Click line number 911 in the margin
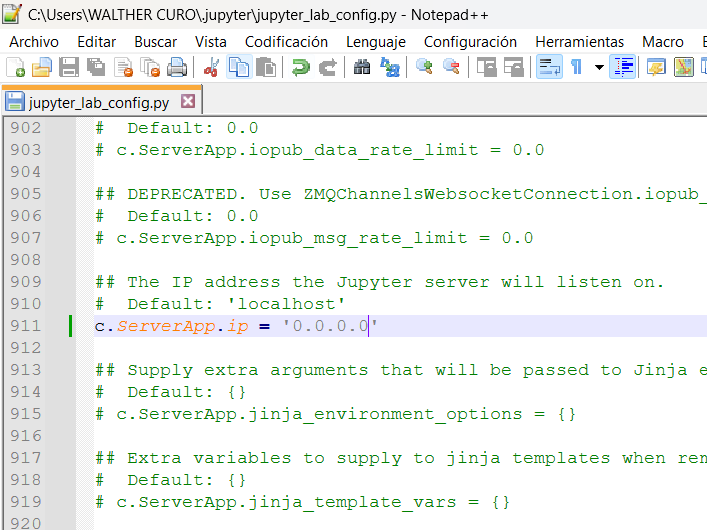Viewport: 707px width, 530px height. [26, 326]
